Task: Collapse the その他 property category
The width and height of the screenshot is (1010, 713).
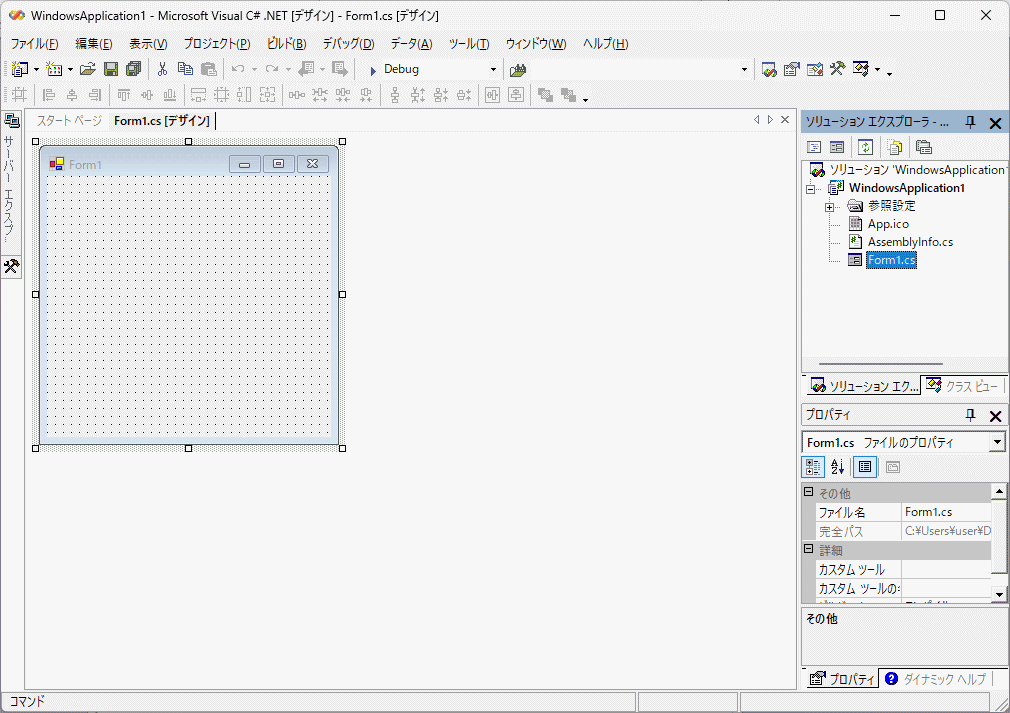Action: point(808,491)
